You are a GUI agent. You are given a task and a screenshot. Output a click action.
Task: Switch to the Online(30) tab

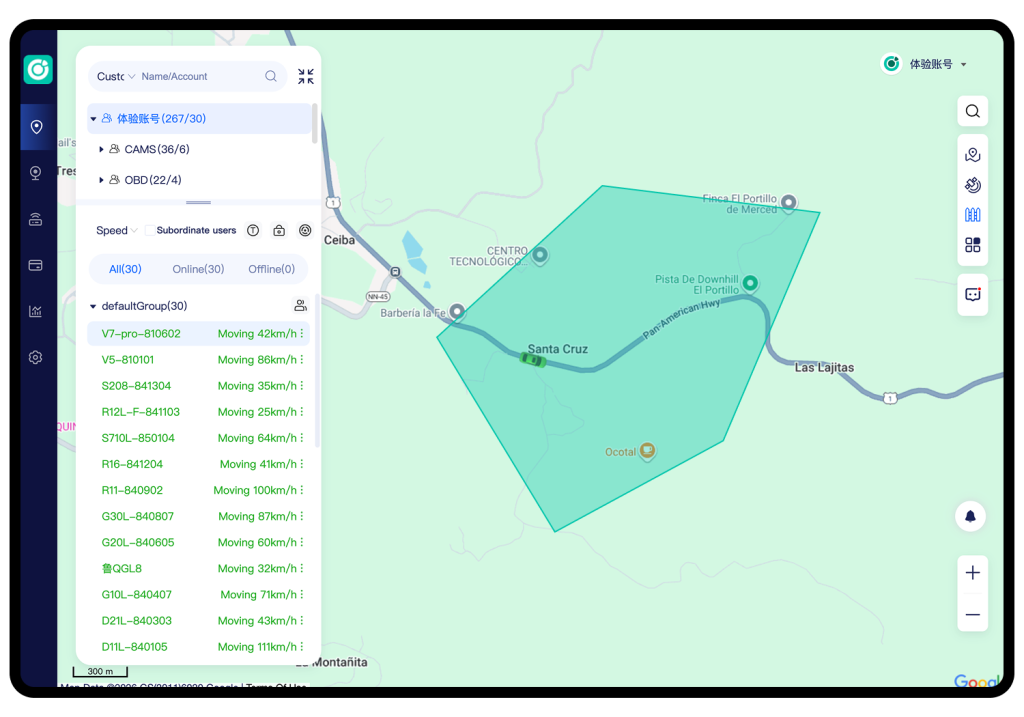[x=198, y=269]
